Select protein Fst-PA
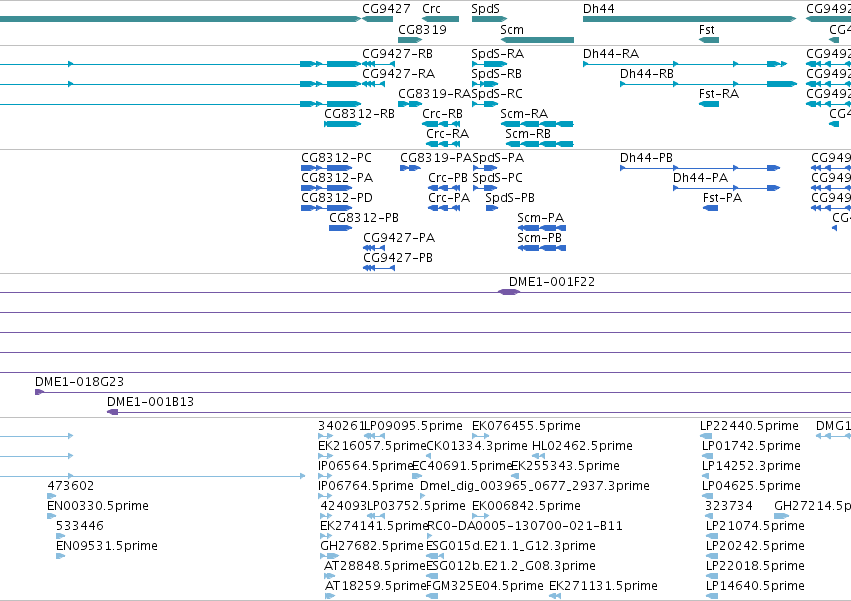Screen dimensions: 851x601 pos(710,208)
